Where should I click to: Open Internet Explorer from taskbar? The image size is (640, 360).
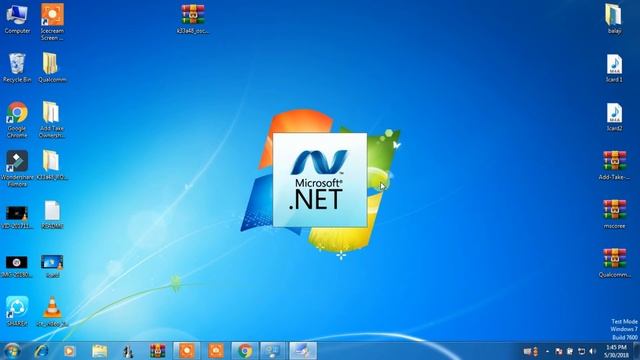41,351
